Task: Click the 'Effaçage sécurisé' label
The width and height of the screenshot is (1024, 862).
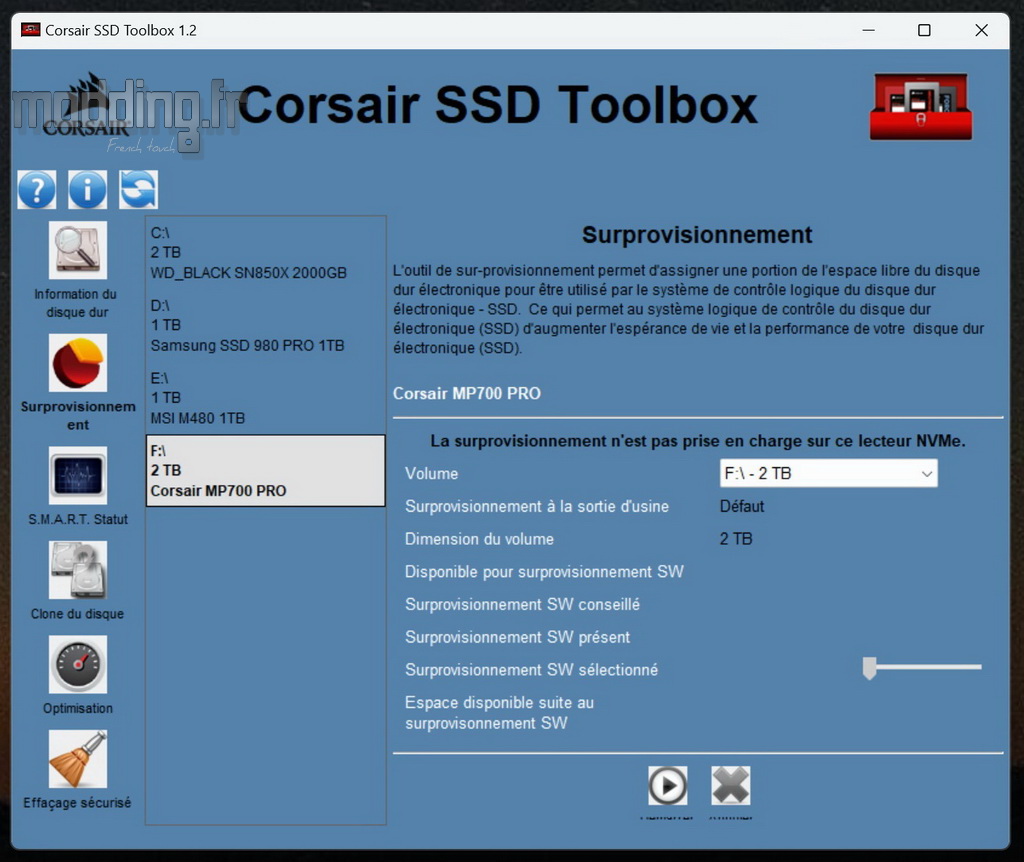Action: (77, 803)
